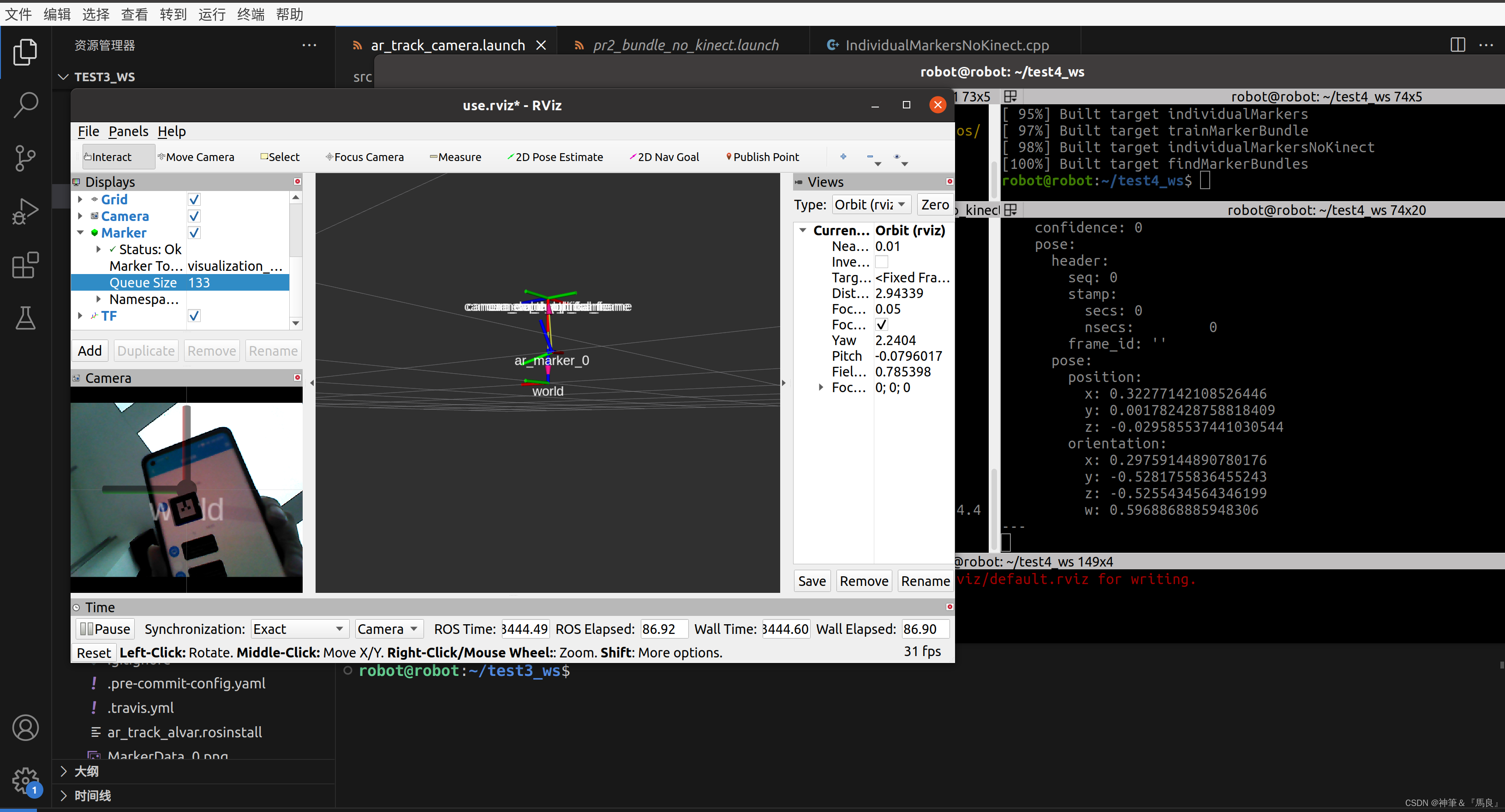Open the Testing flask icon
The height and width of the screenshot is (812, 1505).
coord(26,318)
